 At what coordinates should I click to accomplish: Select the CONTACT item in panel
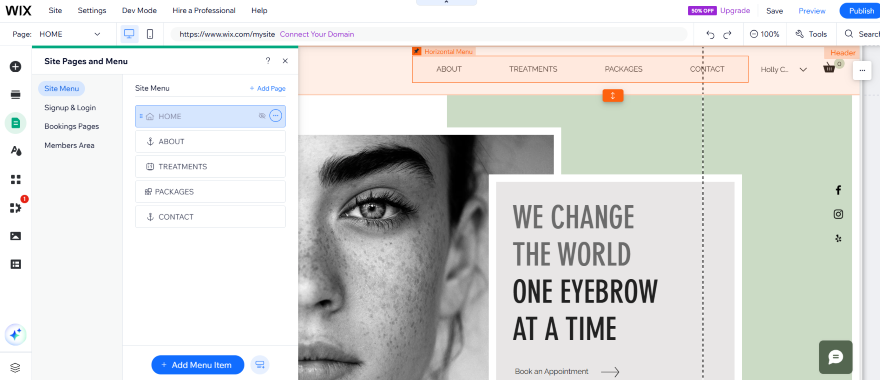[x=210, y=217]
